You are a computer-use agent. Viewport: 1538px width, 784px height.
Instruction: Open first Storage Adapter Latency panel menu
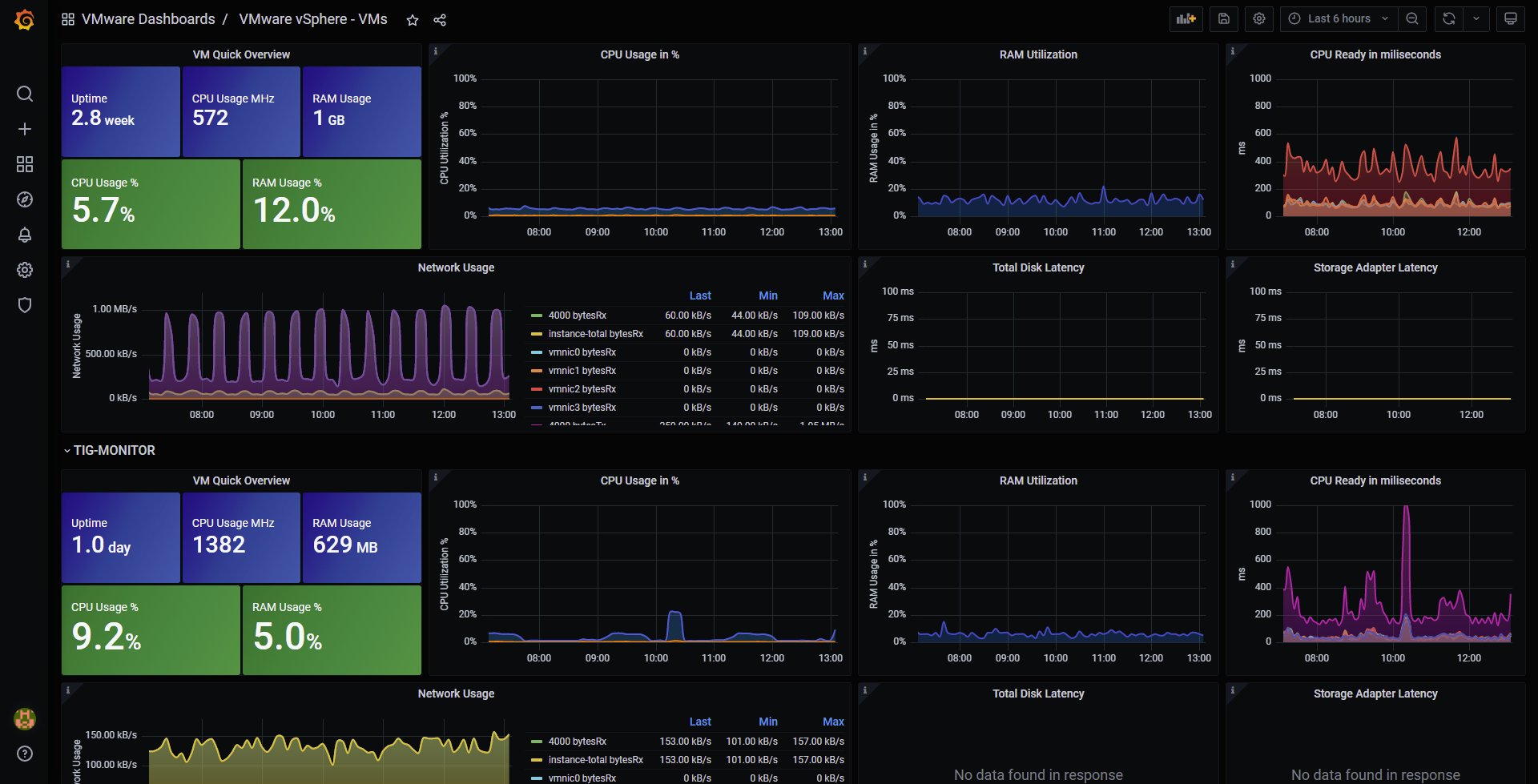(1375, 267)
